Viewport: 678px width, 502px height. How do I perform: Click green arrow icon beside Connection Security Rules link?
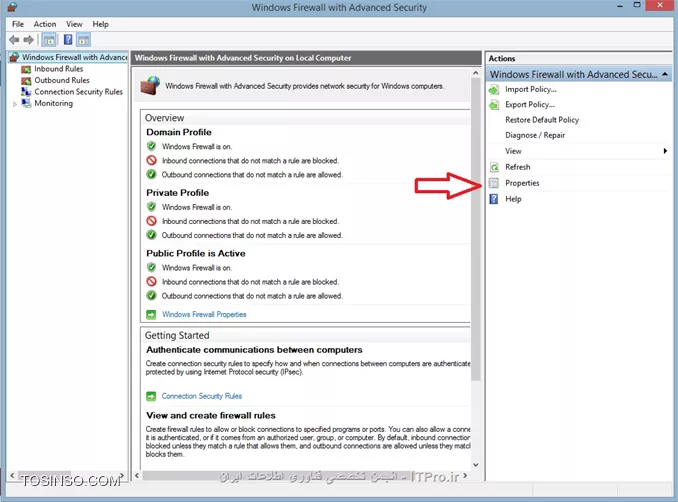[151, 396]
